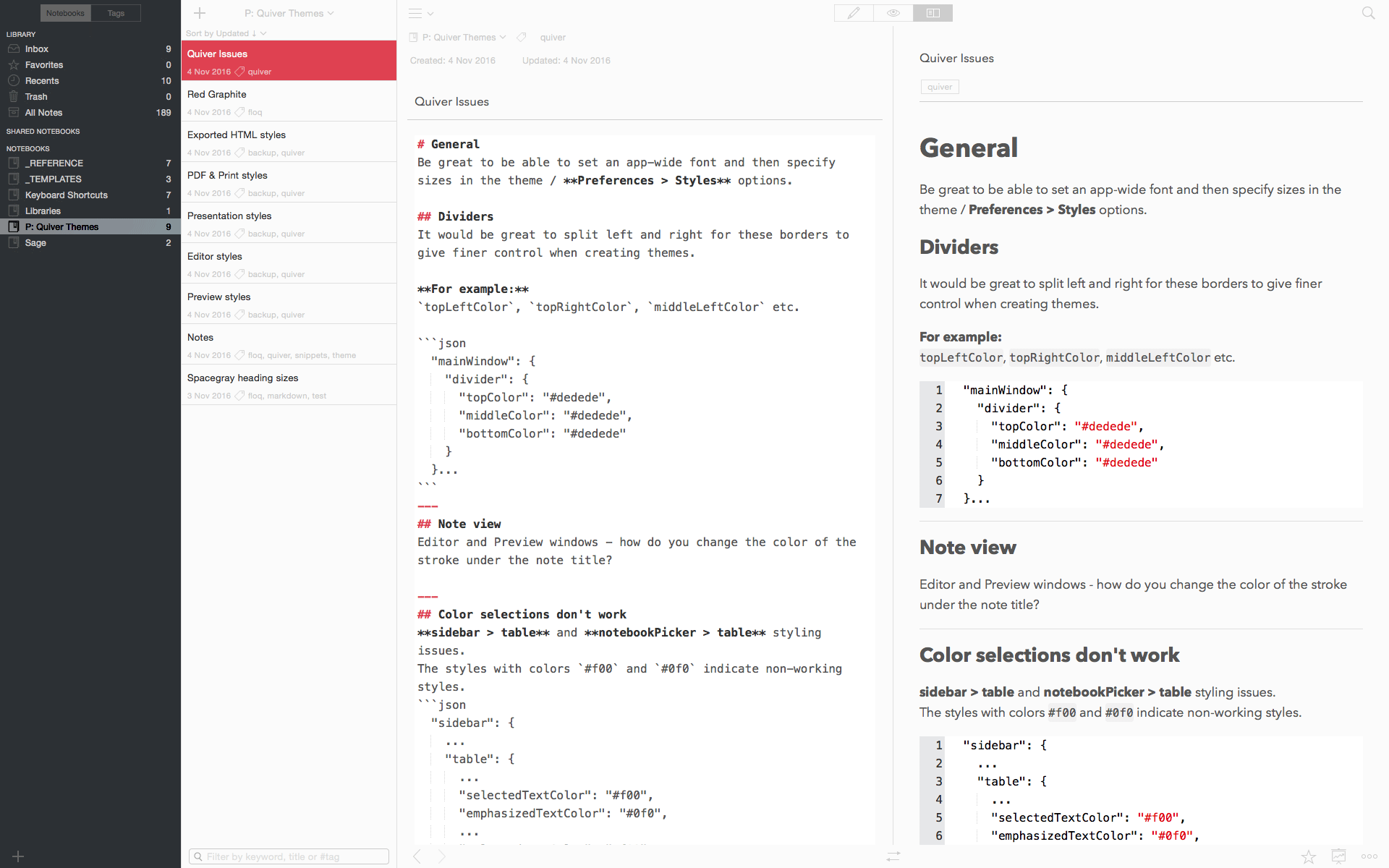Start presentation mode icon
Screen dimensions: 1389x868
pyautogui.click(x=1339, y=856)
